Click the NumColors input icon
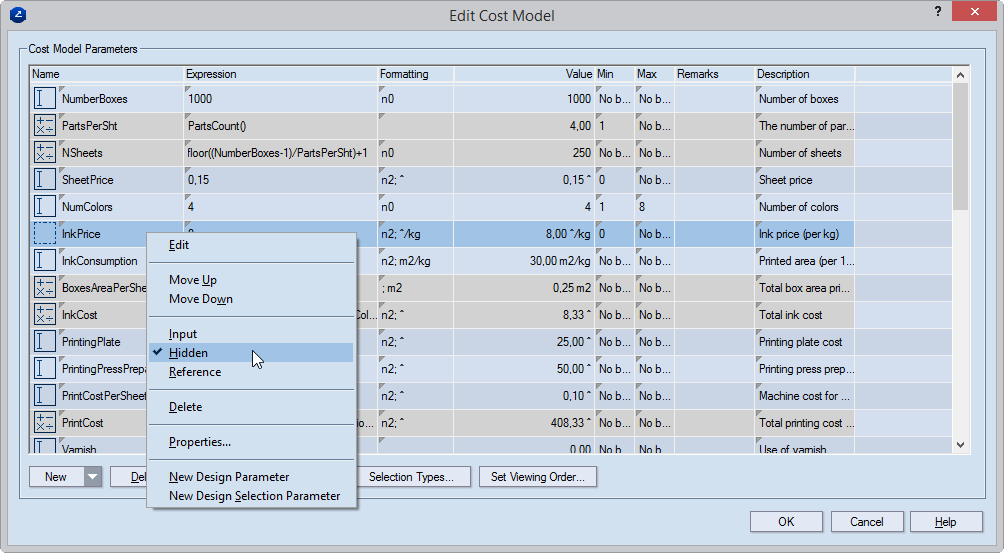This screenshot has height=553, width=1004. (x=45, y=207)
